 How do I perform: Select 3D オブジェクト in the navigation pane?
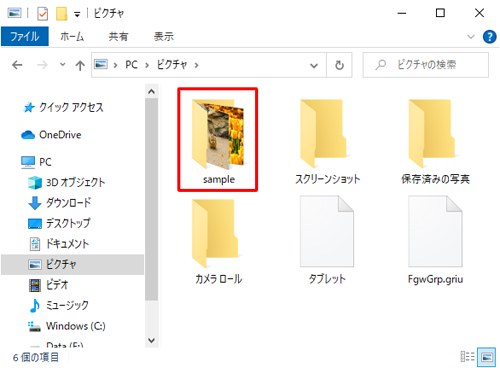click(67, 182)
